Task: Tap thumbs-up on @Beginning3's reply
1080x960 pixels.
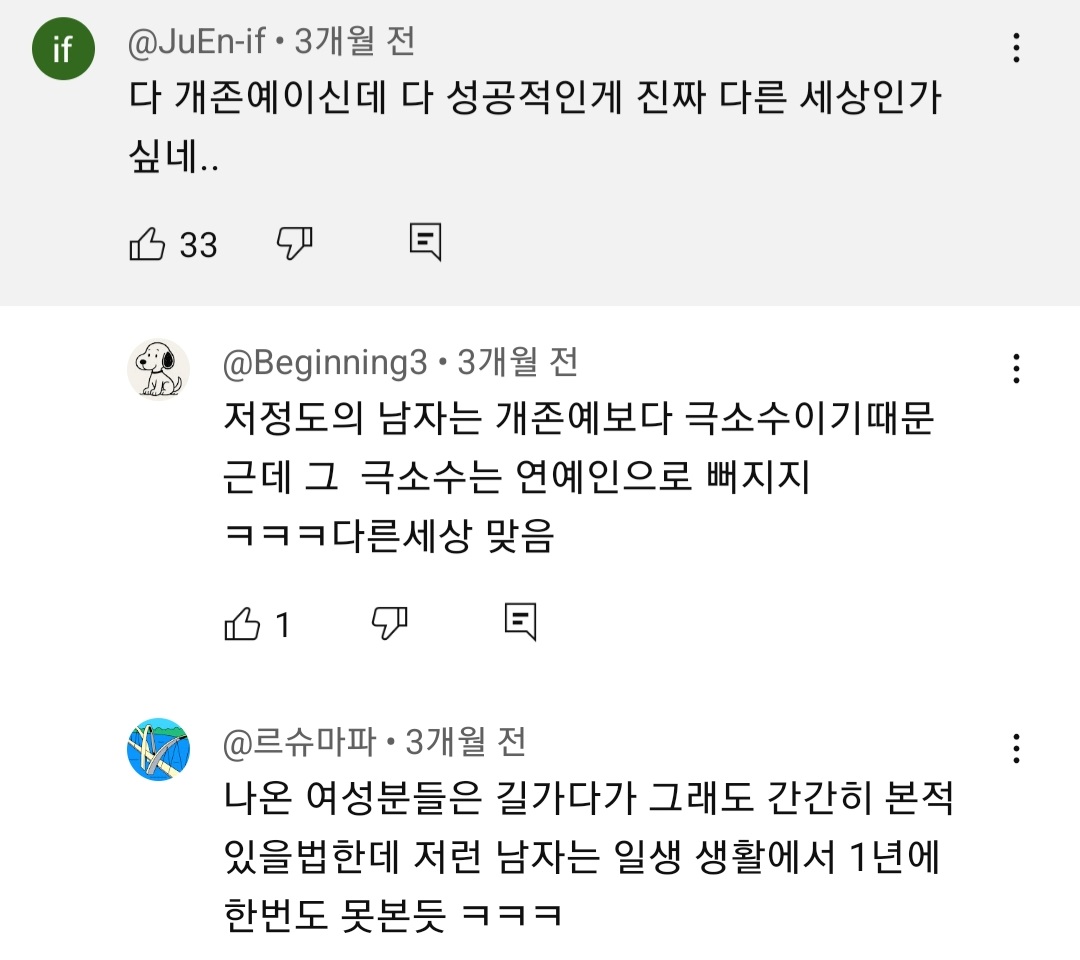Action: [242, 624]
